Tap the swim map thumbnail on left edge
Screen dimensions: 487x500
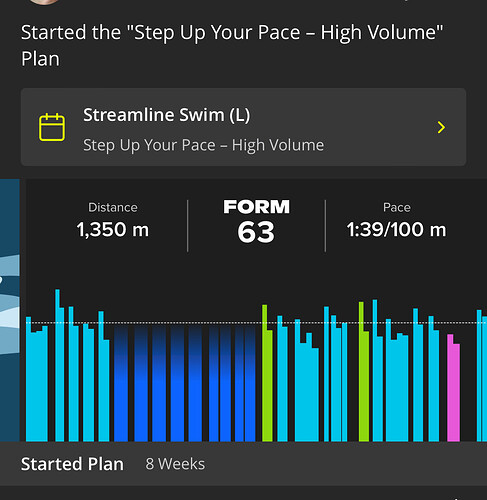(x=10, y=310)
